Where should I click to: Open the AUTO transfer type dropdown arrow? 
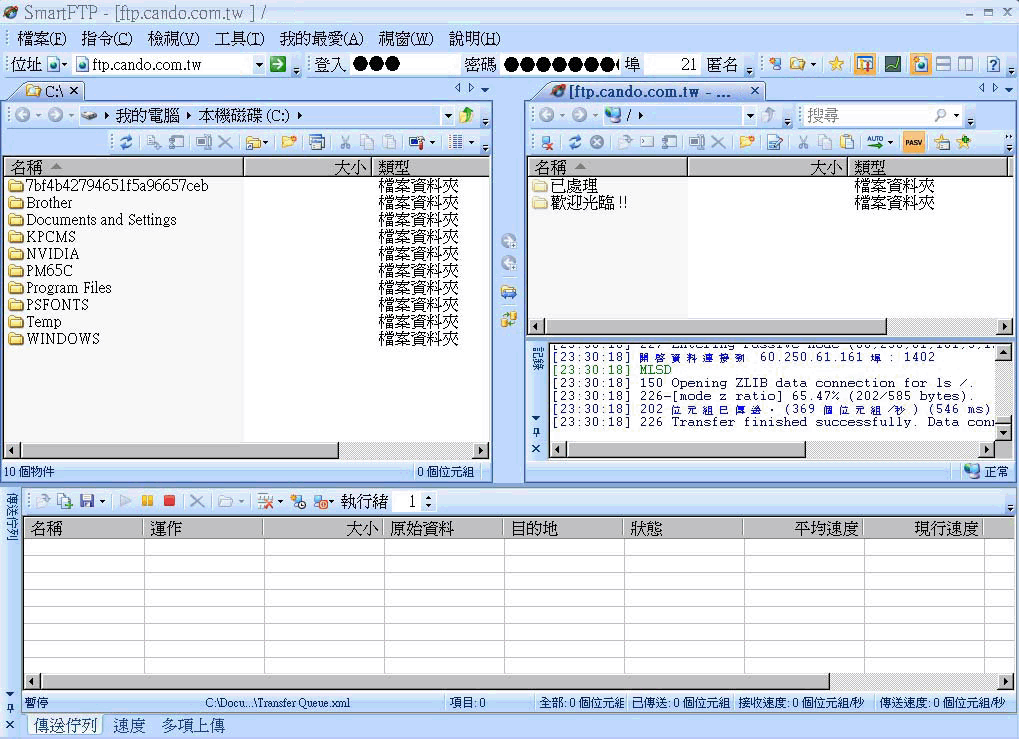click(x=890, y=142)
